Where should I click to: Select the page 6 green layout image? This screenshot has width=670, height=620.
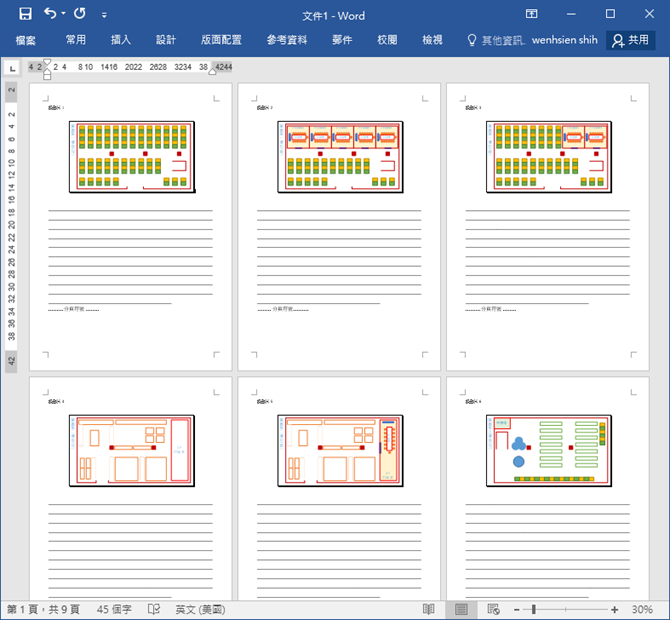[549, 451]
